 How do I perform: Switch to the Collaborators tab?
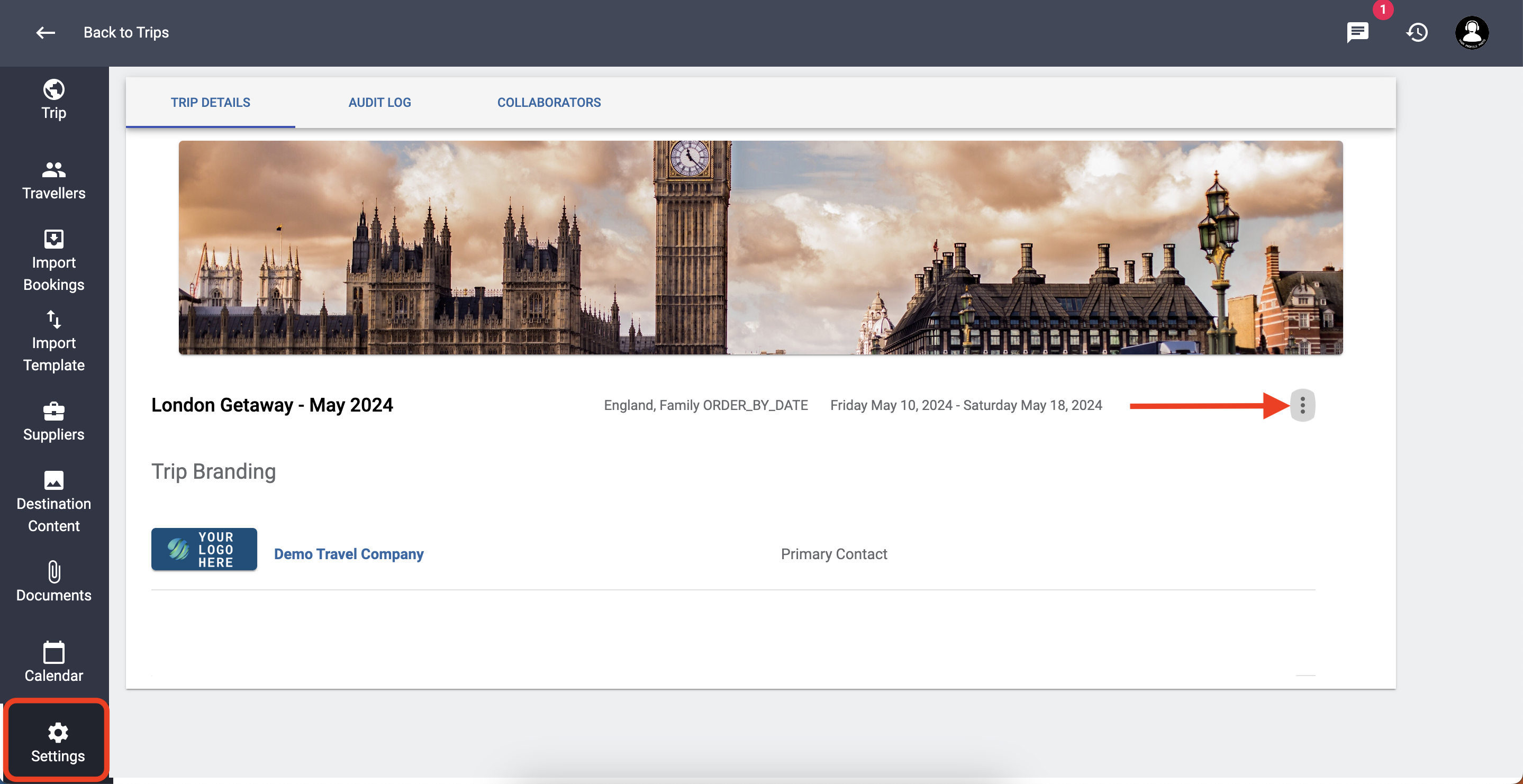tap(549, 102)
